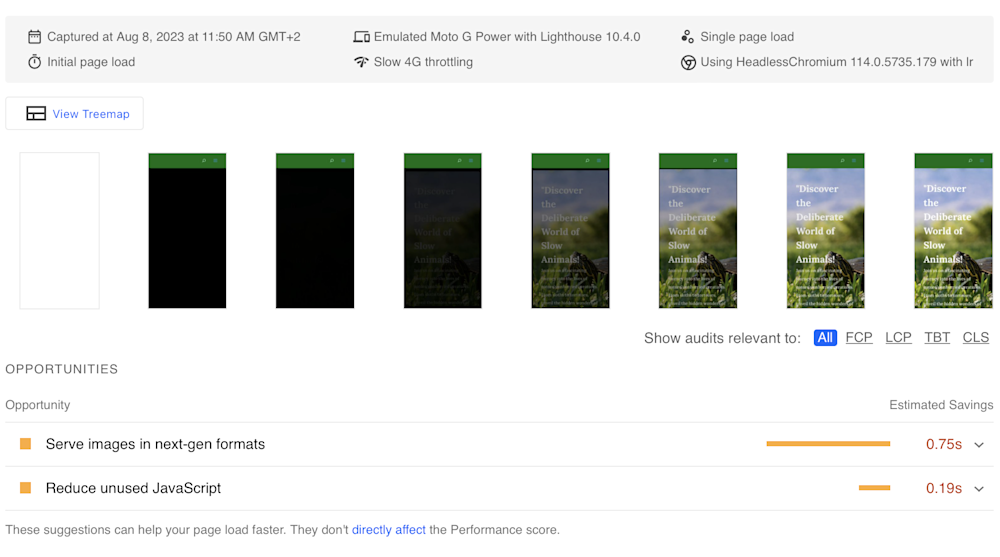The height and width of the screenshot is (557, 1000).
Task: Select the second black filmstrip frame
Action: point(315,230)
